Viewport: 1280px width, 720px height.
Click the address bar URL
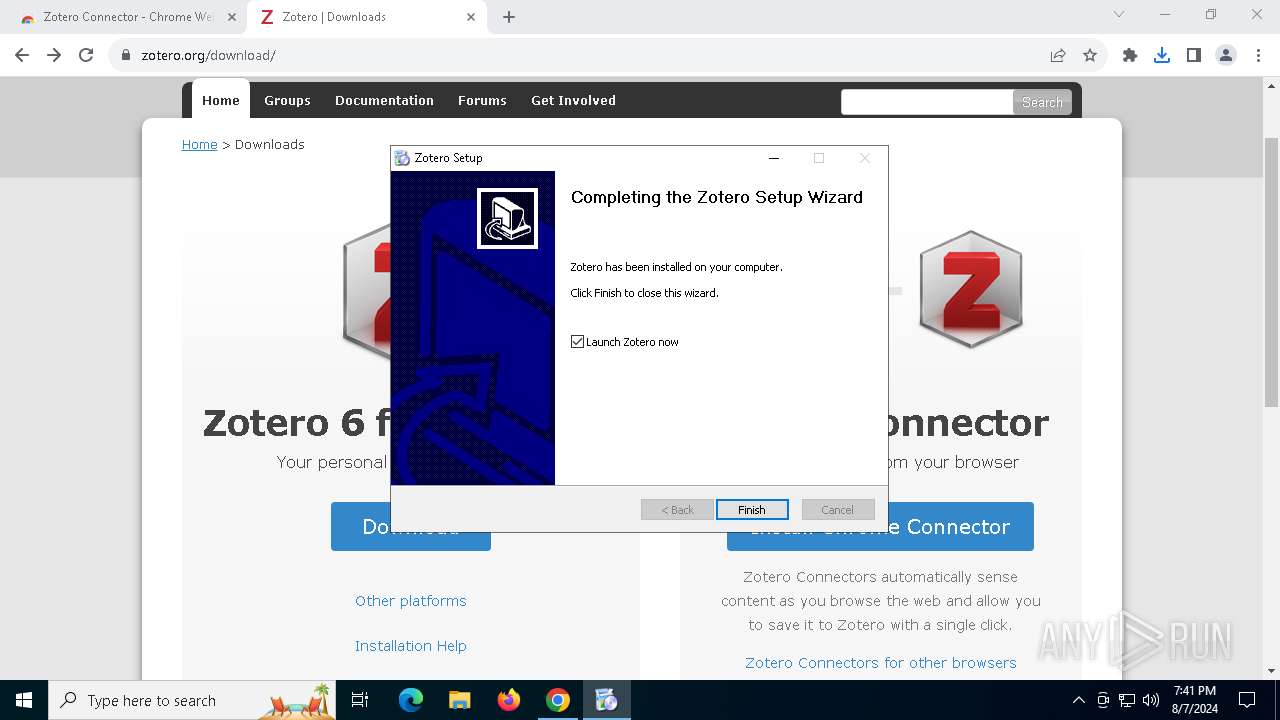pos(208,55)
